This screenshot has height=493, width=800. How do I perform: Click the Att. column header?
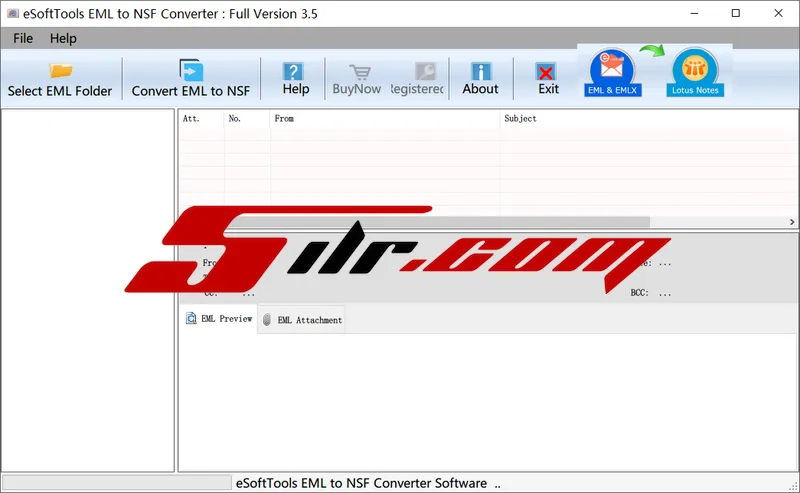[x=201, y=118]
